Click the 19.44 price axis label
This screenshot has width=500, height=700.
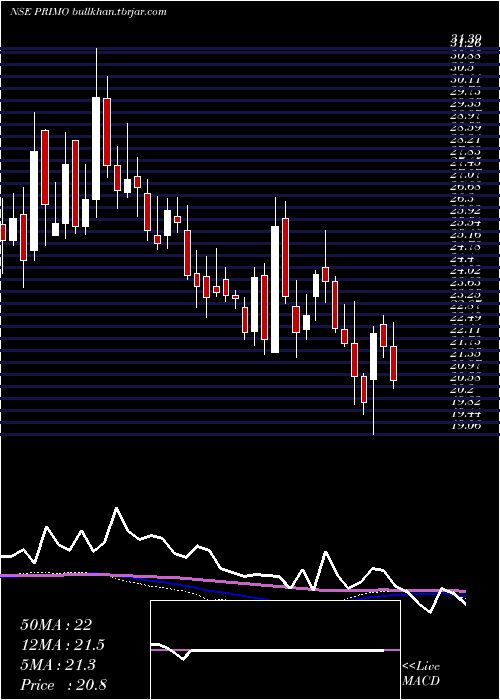tap(466, 414)
